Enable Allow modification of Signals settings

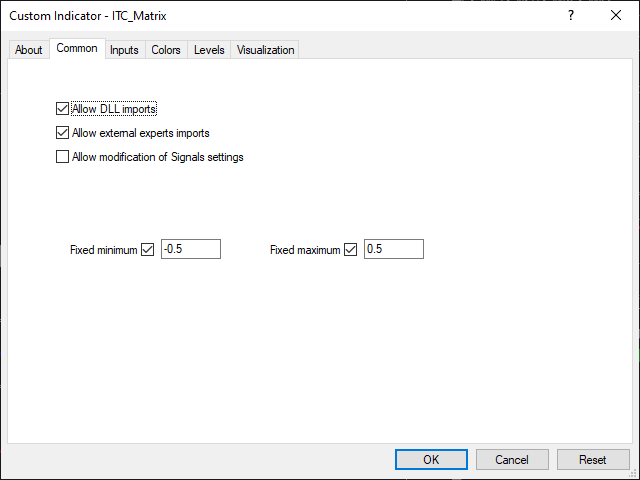click(63, 157)
